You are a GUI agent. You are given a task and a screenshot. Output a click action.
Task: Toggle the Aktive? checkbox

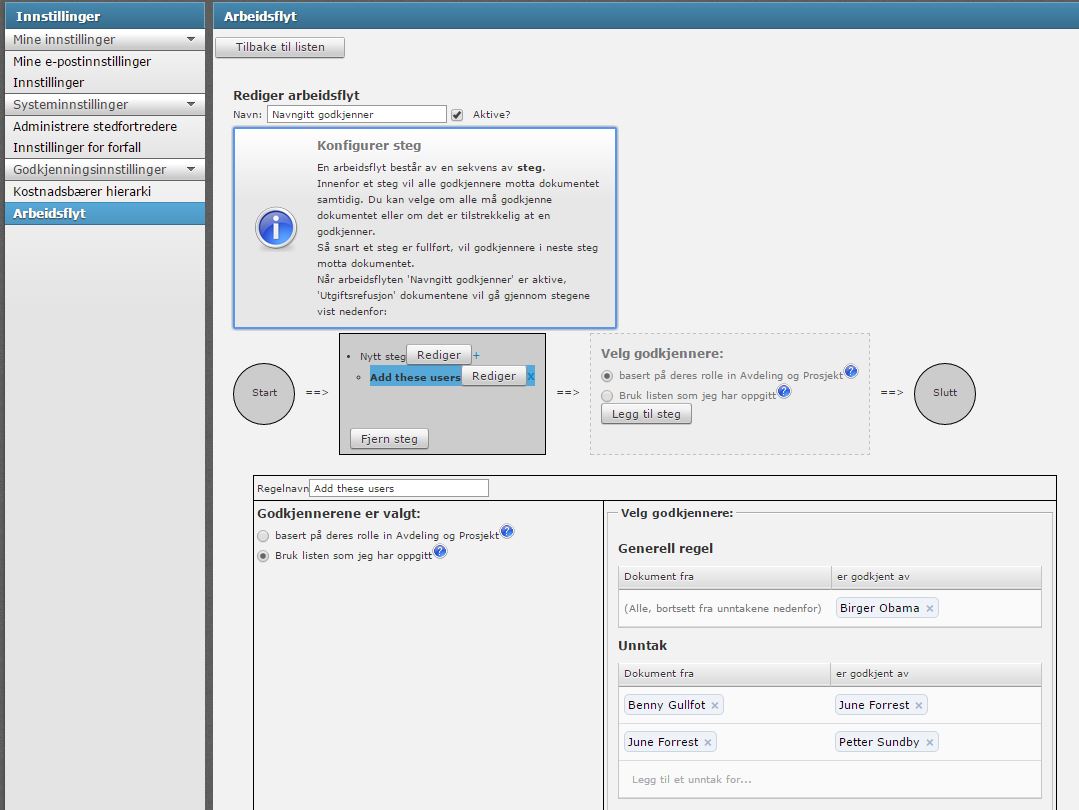tap(457, 115)
